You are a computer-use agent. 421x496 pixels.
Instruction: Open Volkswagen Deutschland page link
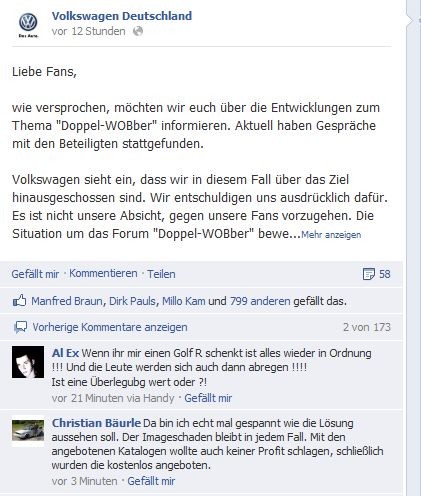coord(122,16)
